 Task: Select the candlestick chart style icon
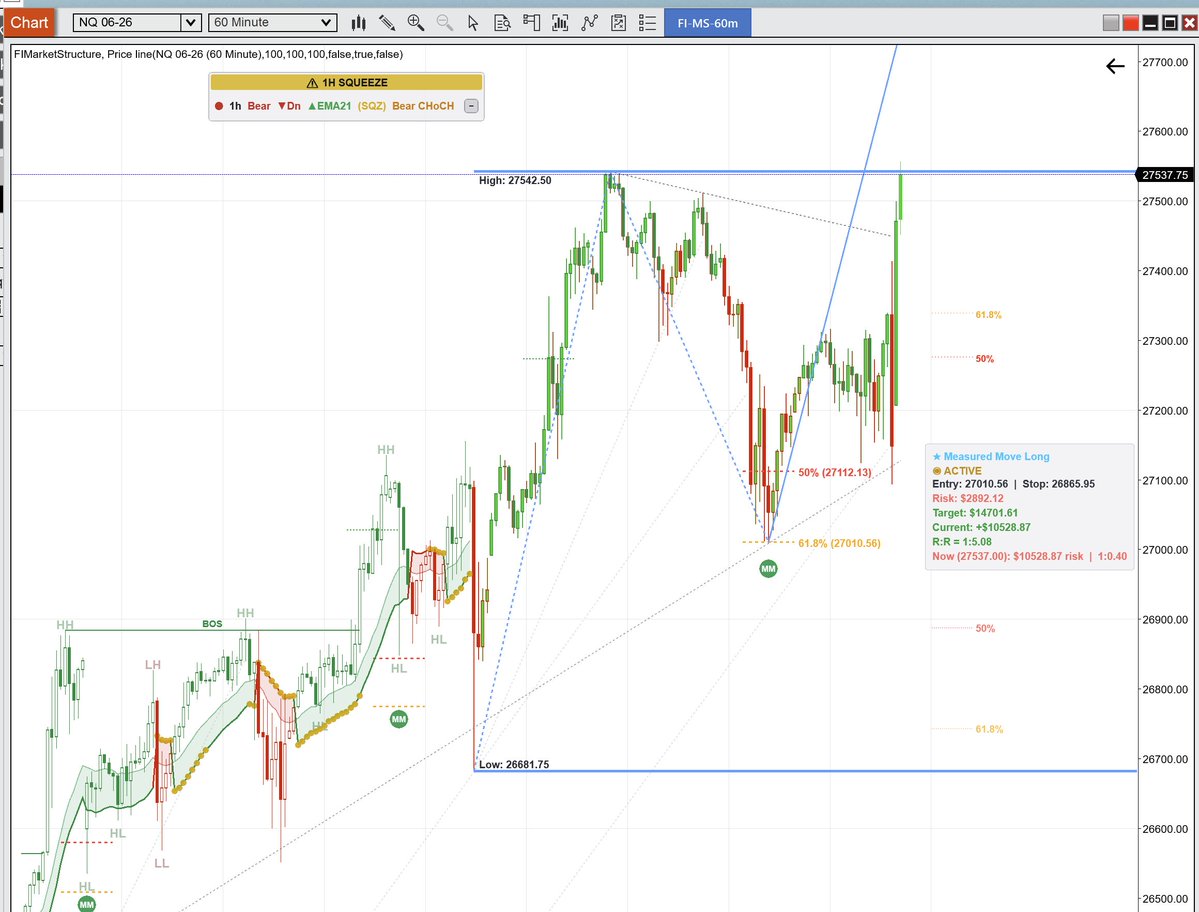pos(358,22)
